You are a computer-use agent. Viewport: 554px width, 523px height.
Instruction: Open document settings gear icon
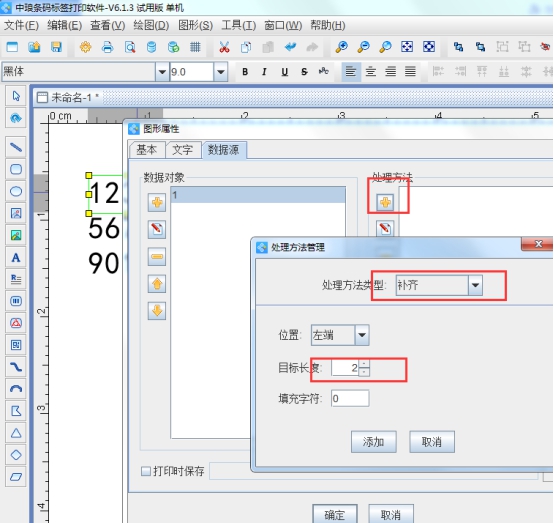86,47
